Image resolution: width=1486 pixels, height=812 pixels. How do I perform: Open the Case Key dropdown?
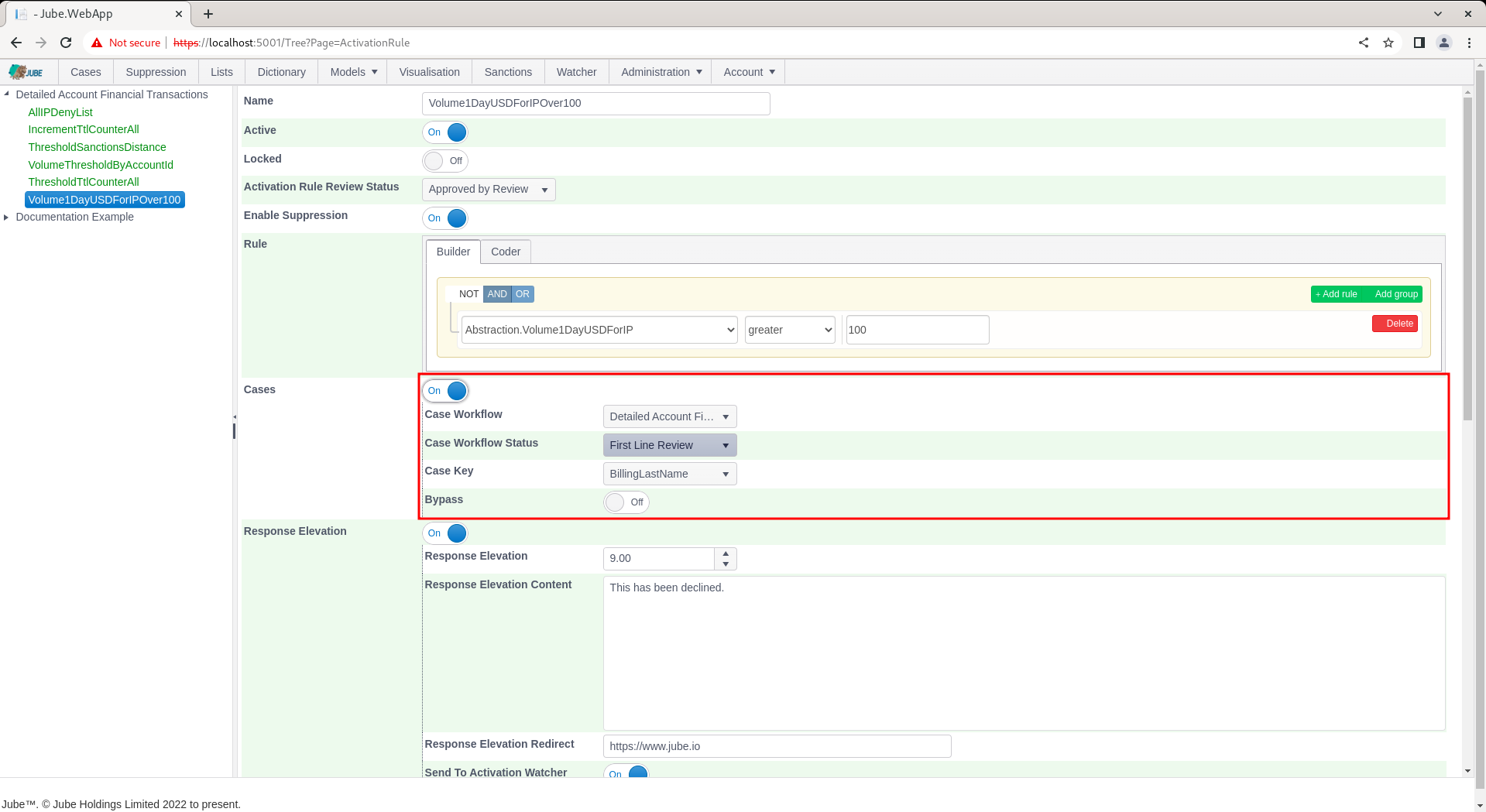[x=670, y=474]
